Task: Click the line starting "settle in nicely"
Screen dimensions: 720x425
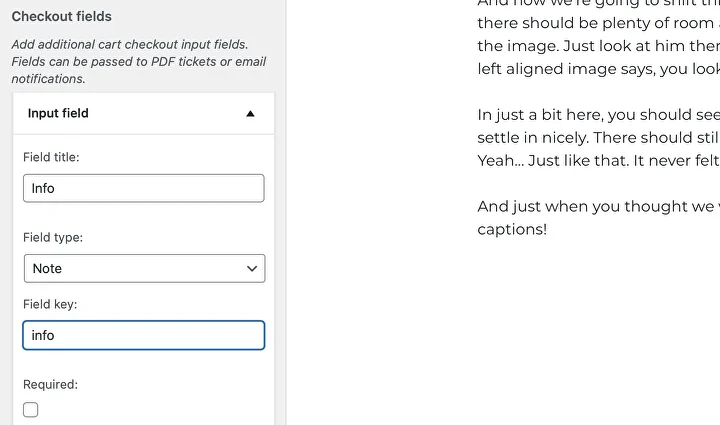Action: pos(598,137)
